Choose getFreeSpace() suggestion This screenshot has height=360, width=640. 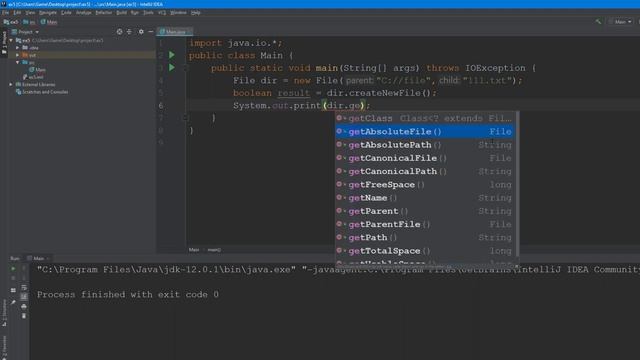click(424, 184)
